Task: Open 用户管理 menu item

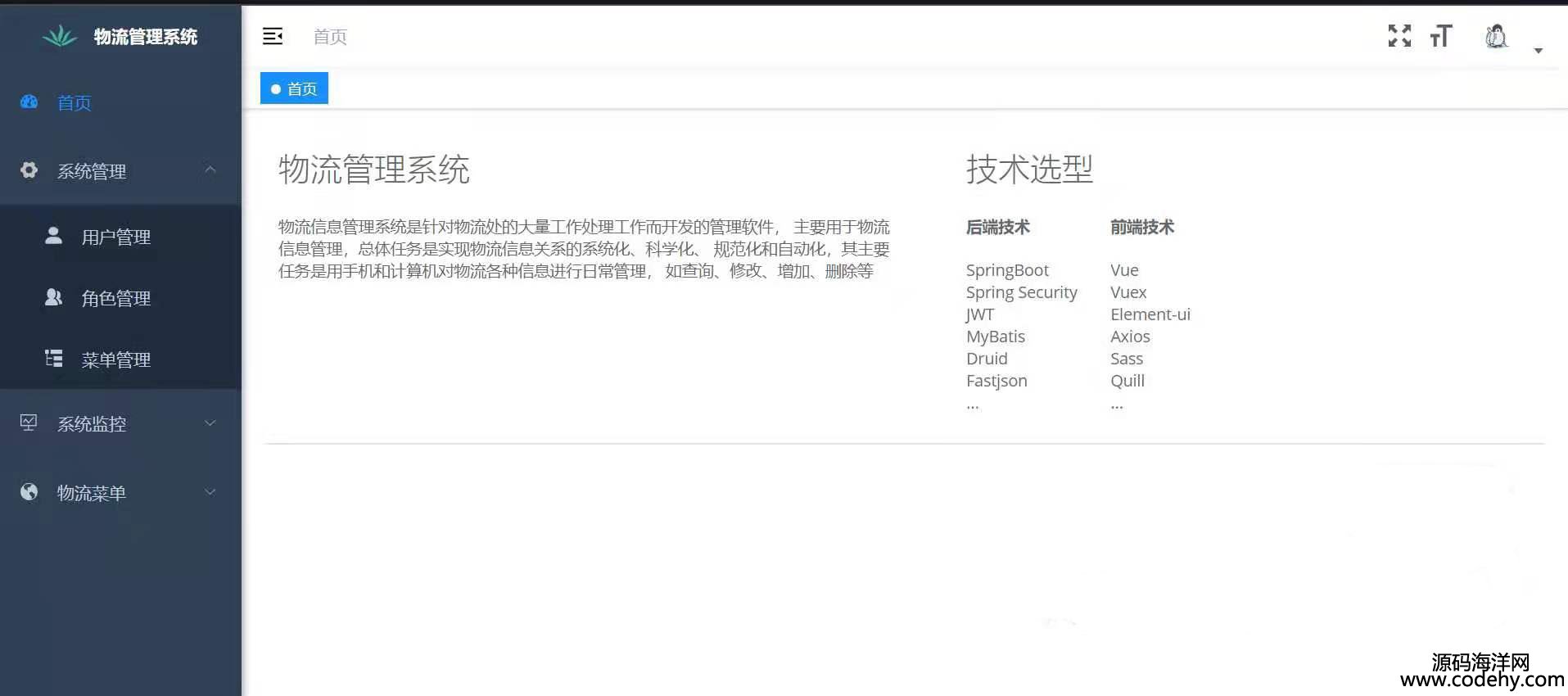Action: pos(115,237)
